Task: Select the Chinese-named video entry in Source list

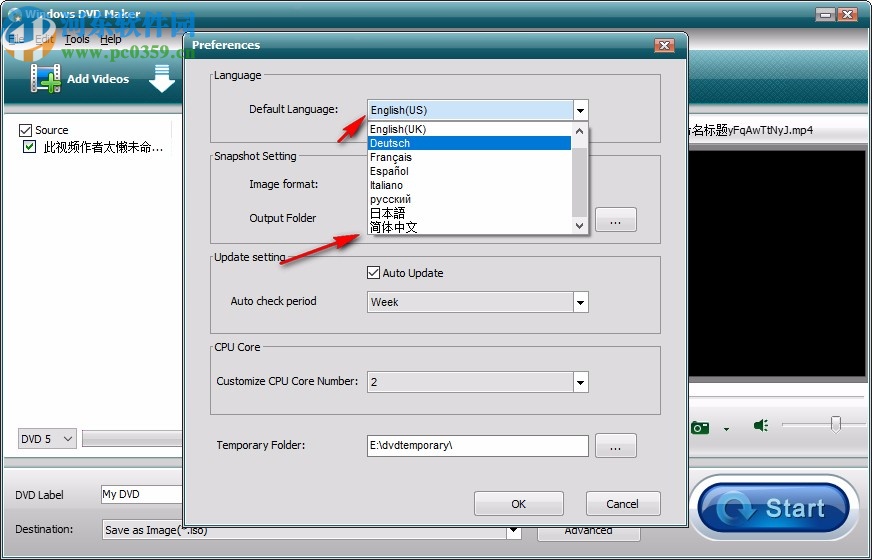Action: [x=103, y=147]
